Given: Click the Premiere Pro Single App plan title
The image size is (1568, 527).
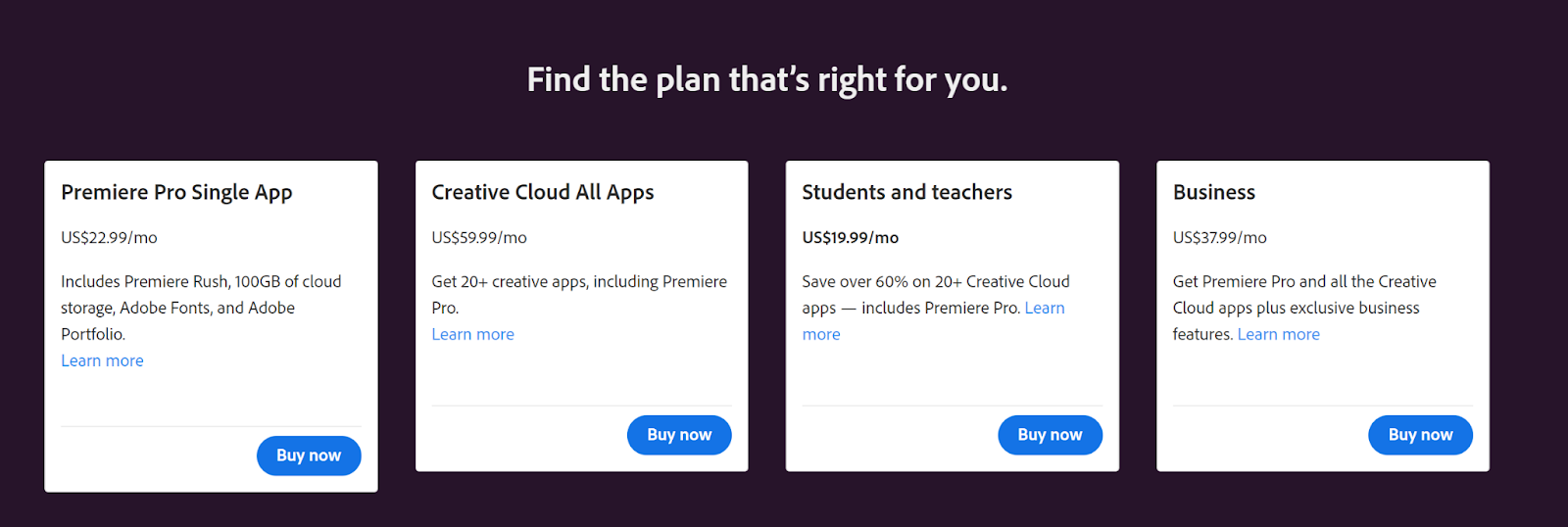Looking at the screenshot, I should pos(176,192).
